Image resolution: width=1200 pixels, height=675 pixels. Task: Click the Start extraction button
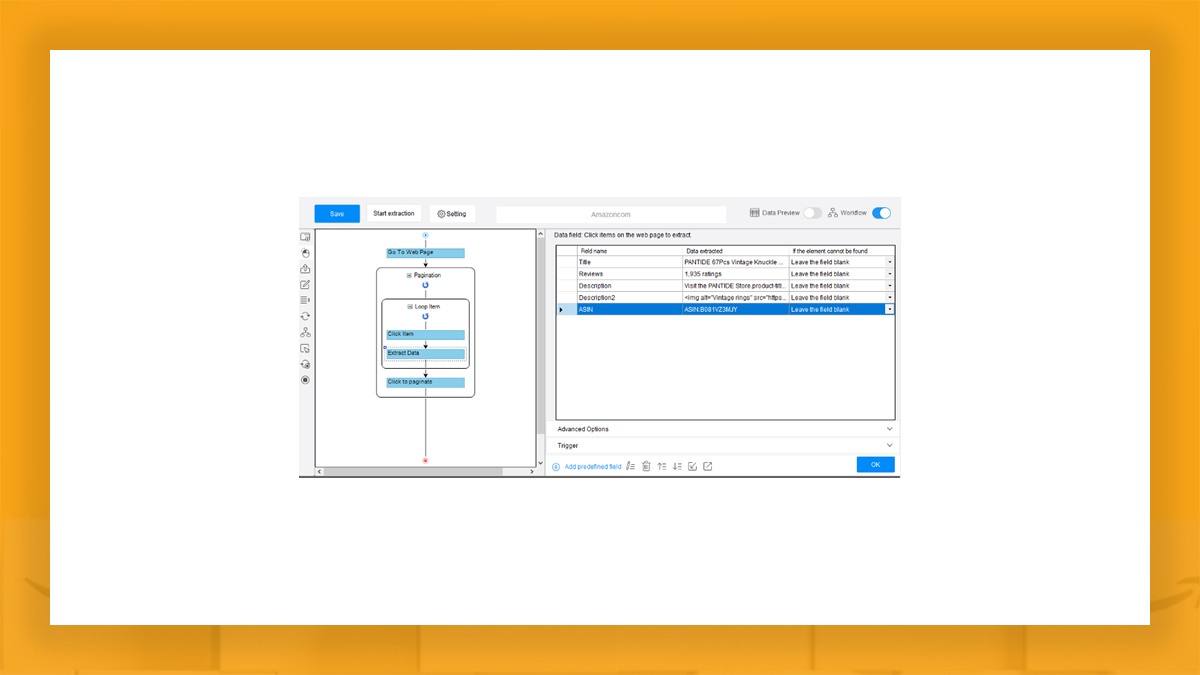pos(394,214)
